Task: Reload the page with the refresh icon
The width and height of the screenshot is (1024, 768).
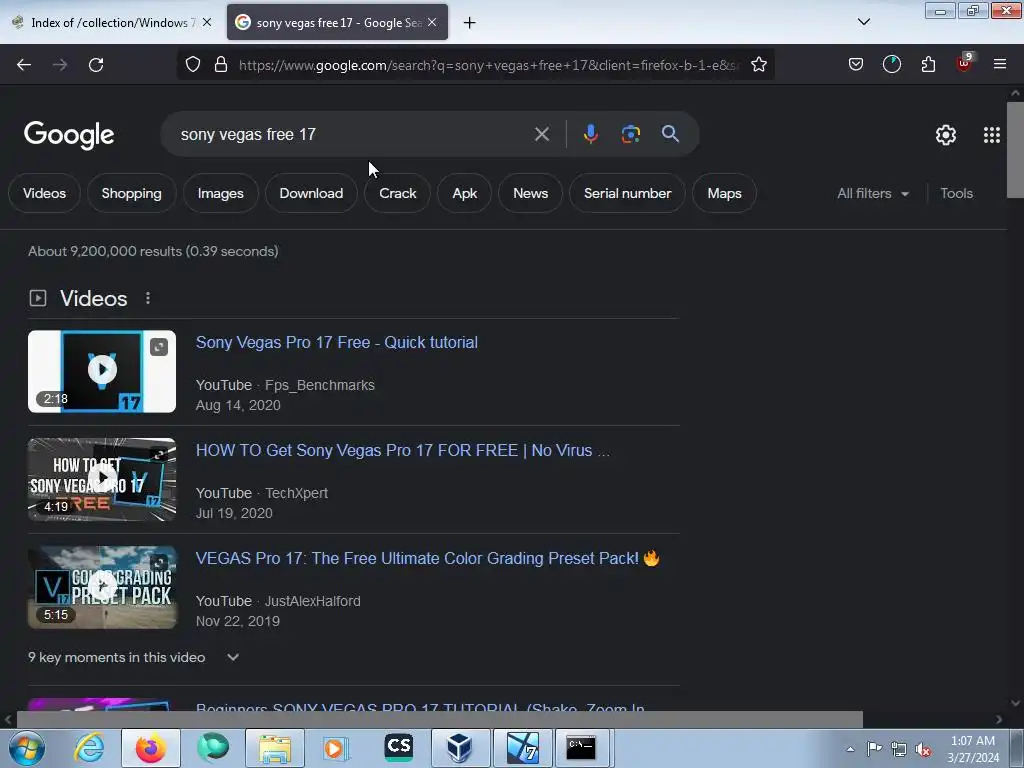Action: (x=96, y=65)
